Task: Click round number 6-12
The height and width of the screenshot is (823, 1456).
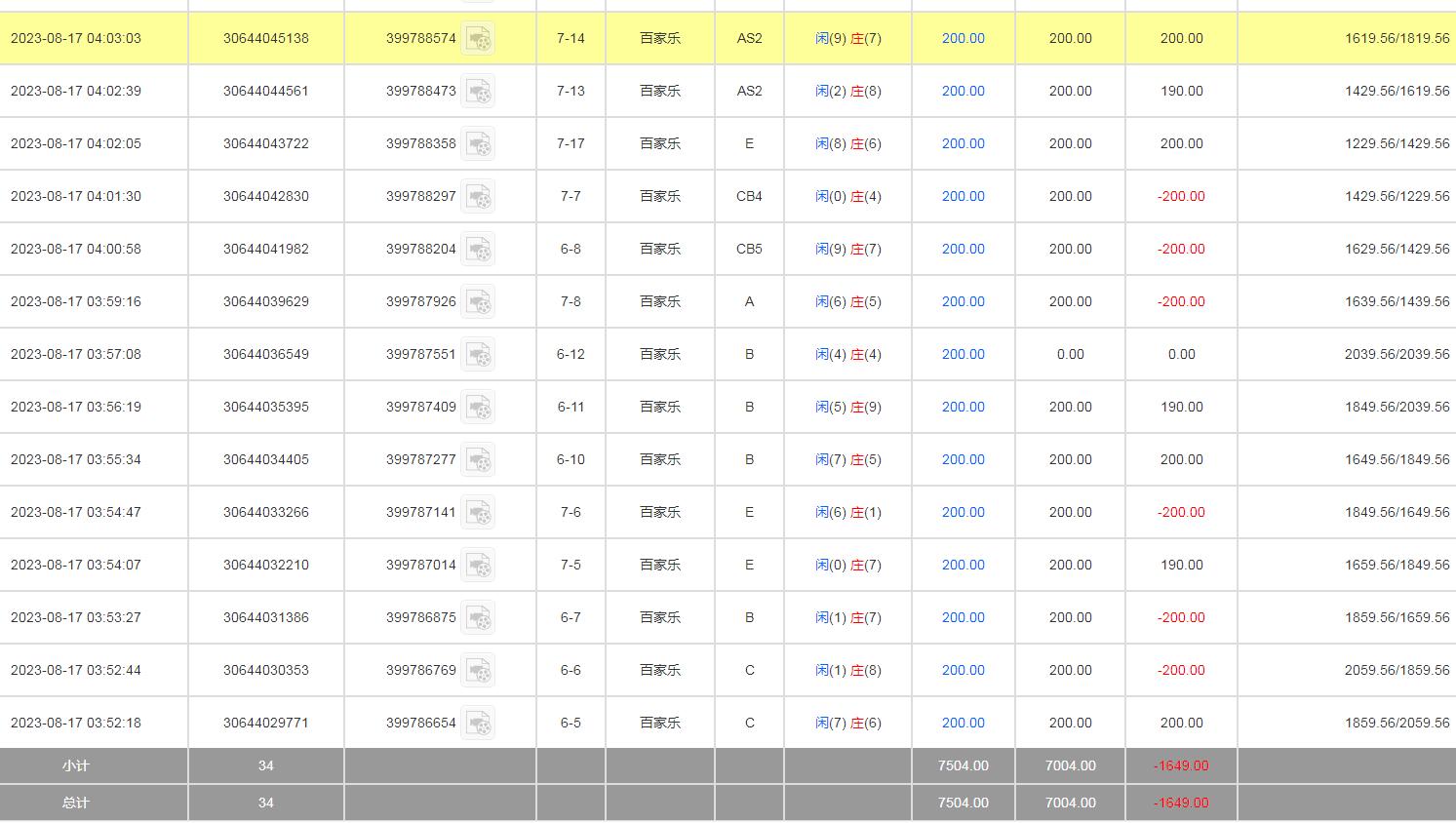Action: 571,354
